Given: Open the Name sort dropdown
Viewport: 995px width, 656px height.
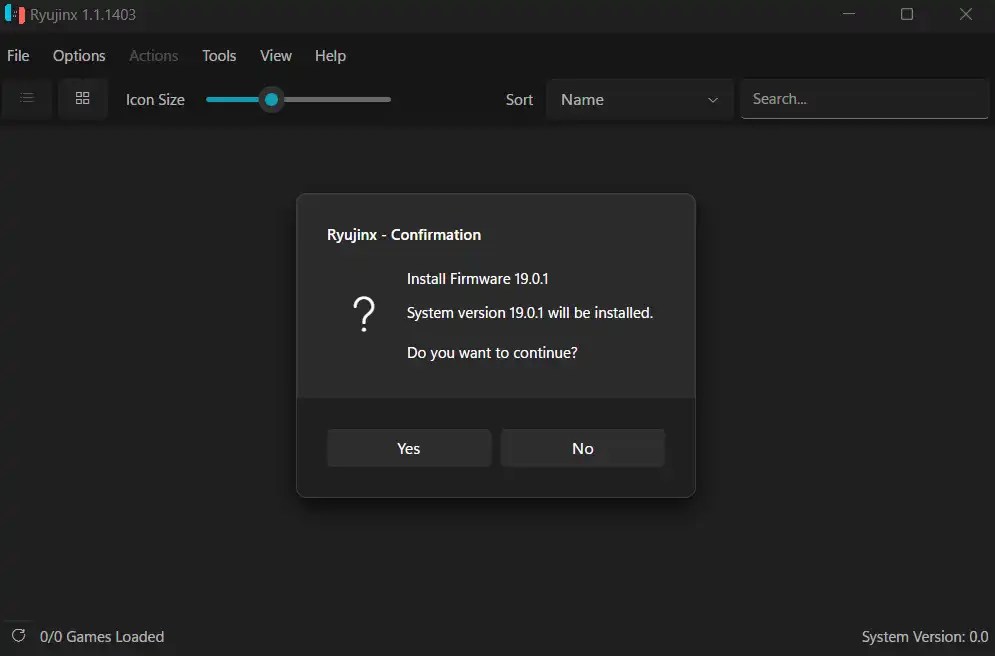Looking at the screenshot, I should pyautogui.click(x=640, y=99).
